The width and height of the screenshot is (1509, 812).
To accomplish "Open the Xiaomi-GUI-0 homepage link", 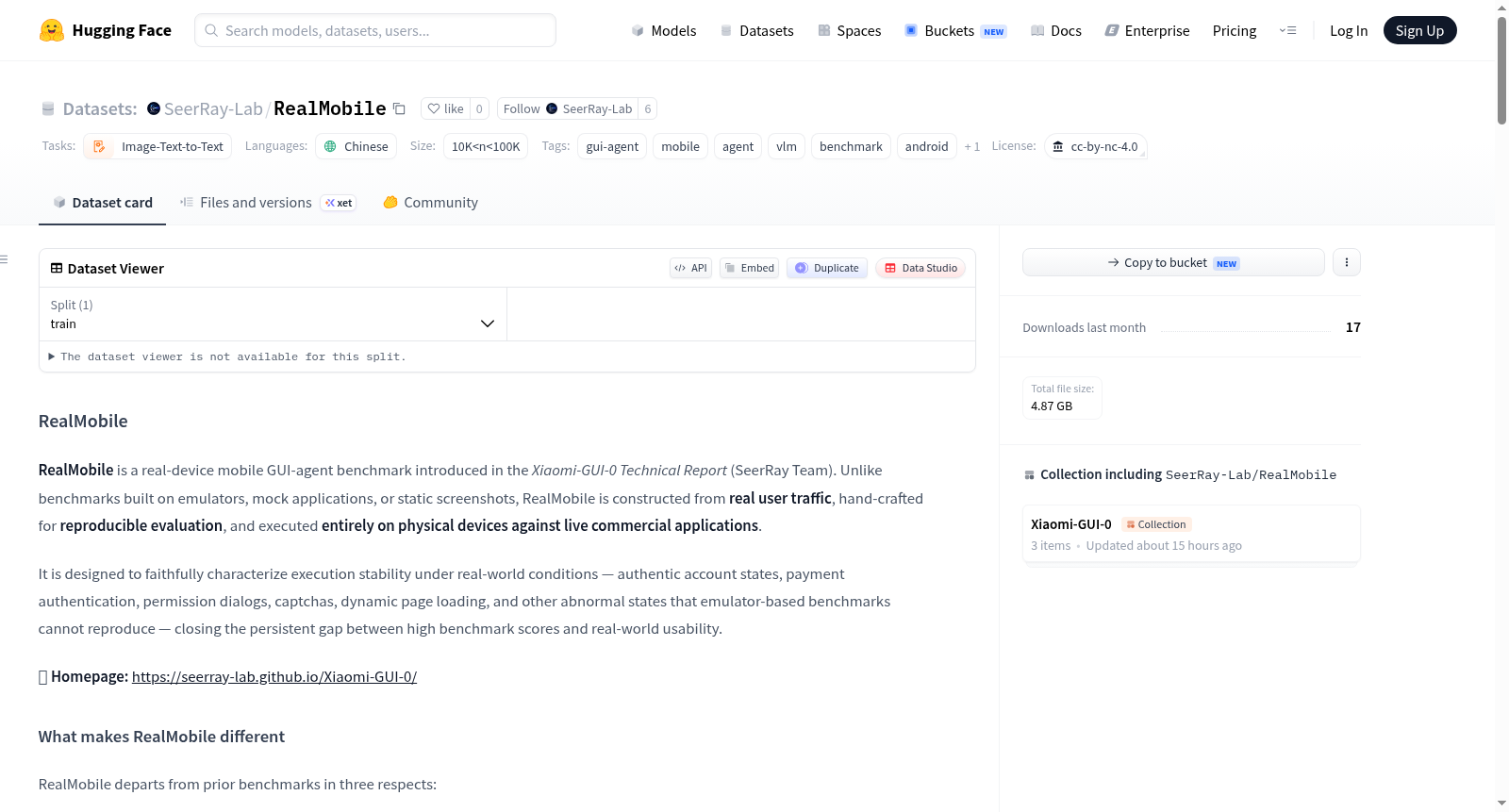I will click(274, 677).
